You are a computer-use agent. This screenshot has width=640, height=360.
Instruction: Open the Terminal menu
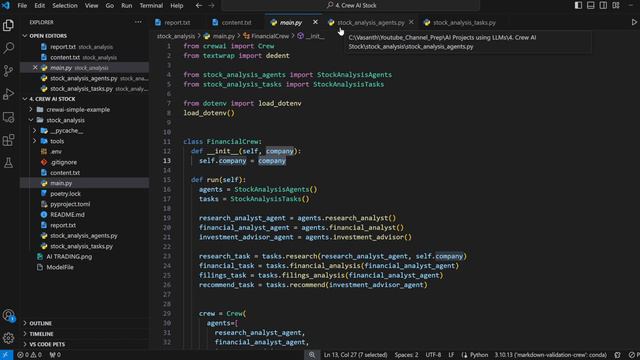click(151, 6)
